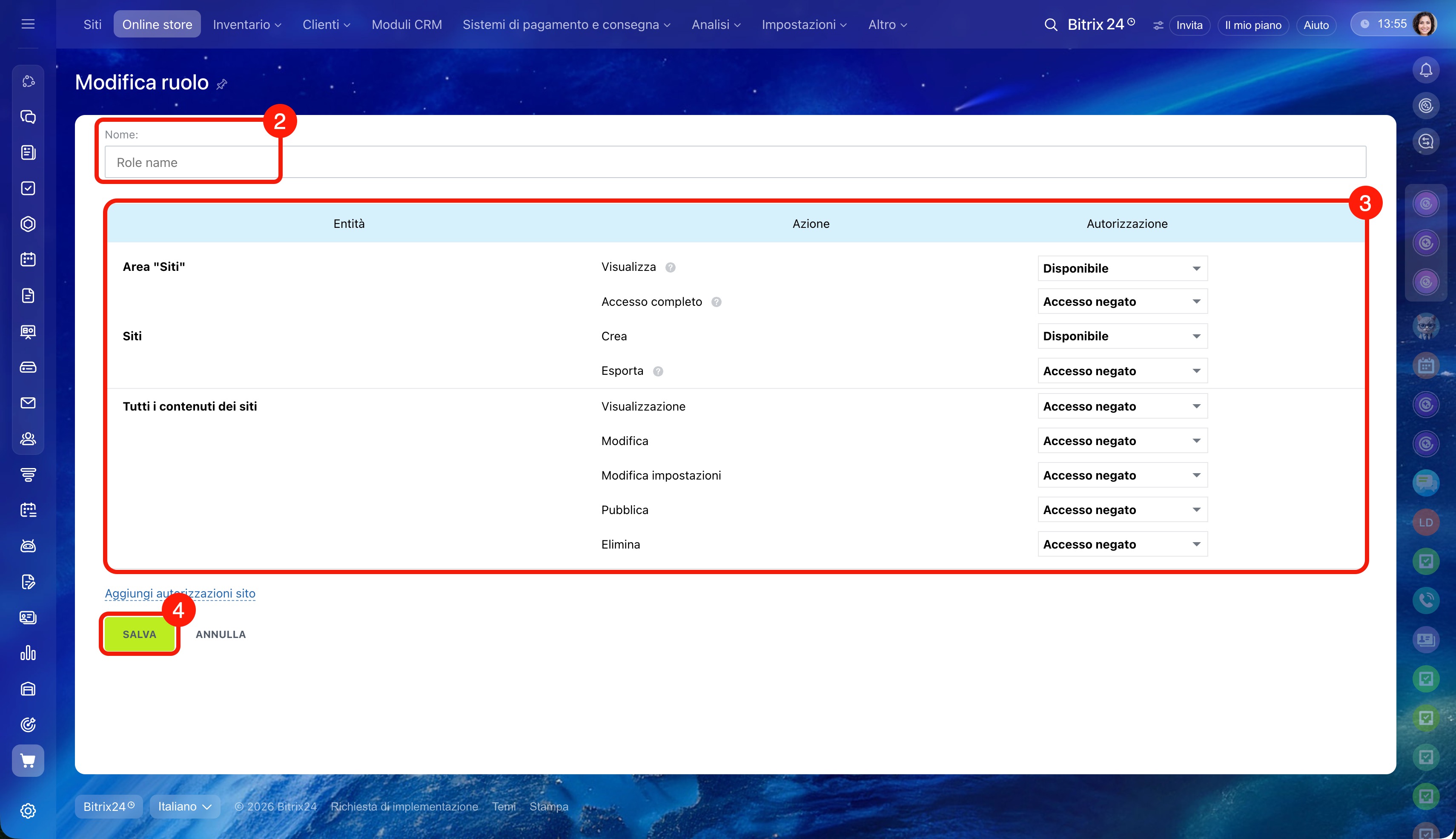The height and width of the screenshot is (839, 1456).
Task: Open the Inventario menu
Action: click(247, 25)
